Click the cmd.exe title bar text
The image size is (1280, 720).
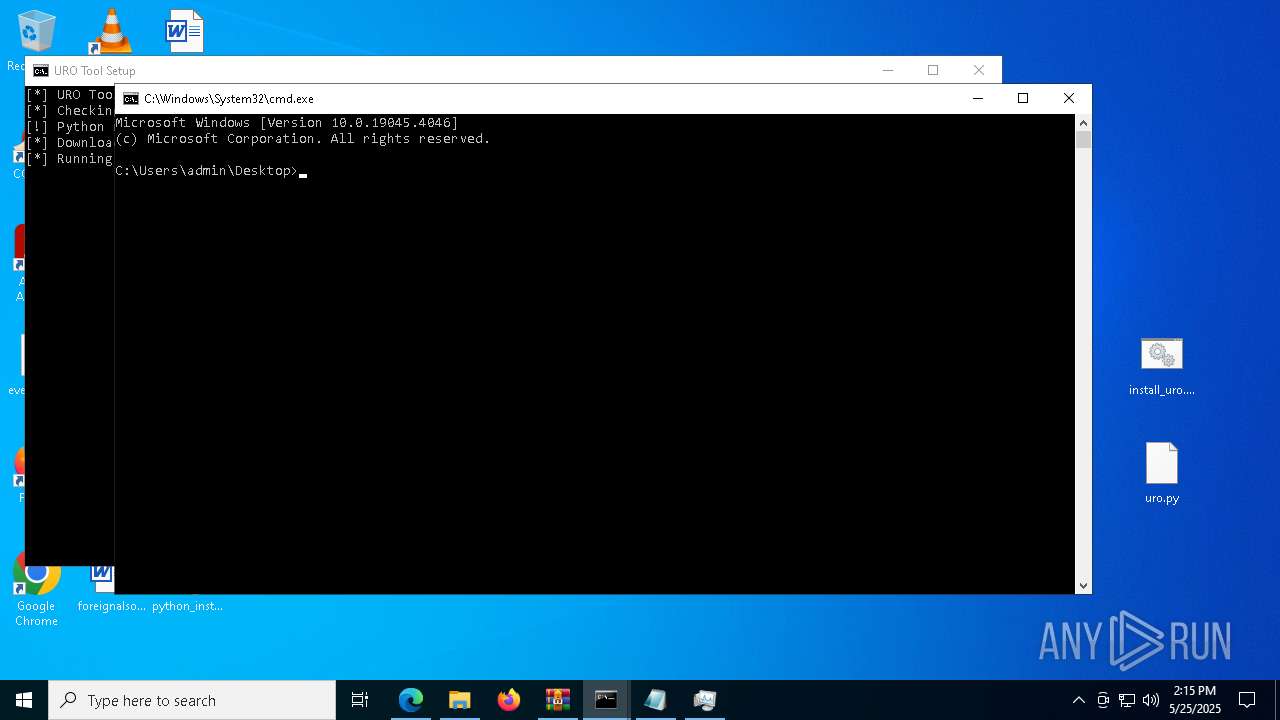(229, 99)
